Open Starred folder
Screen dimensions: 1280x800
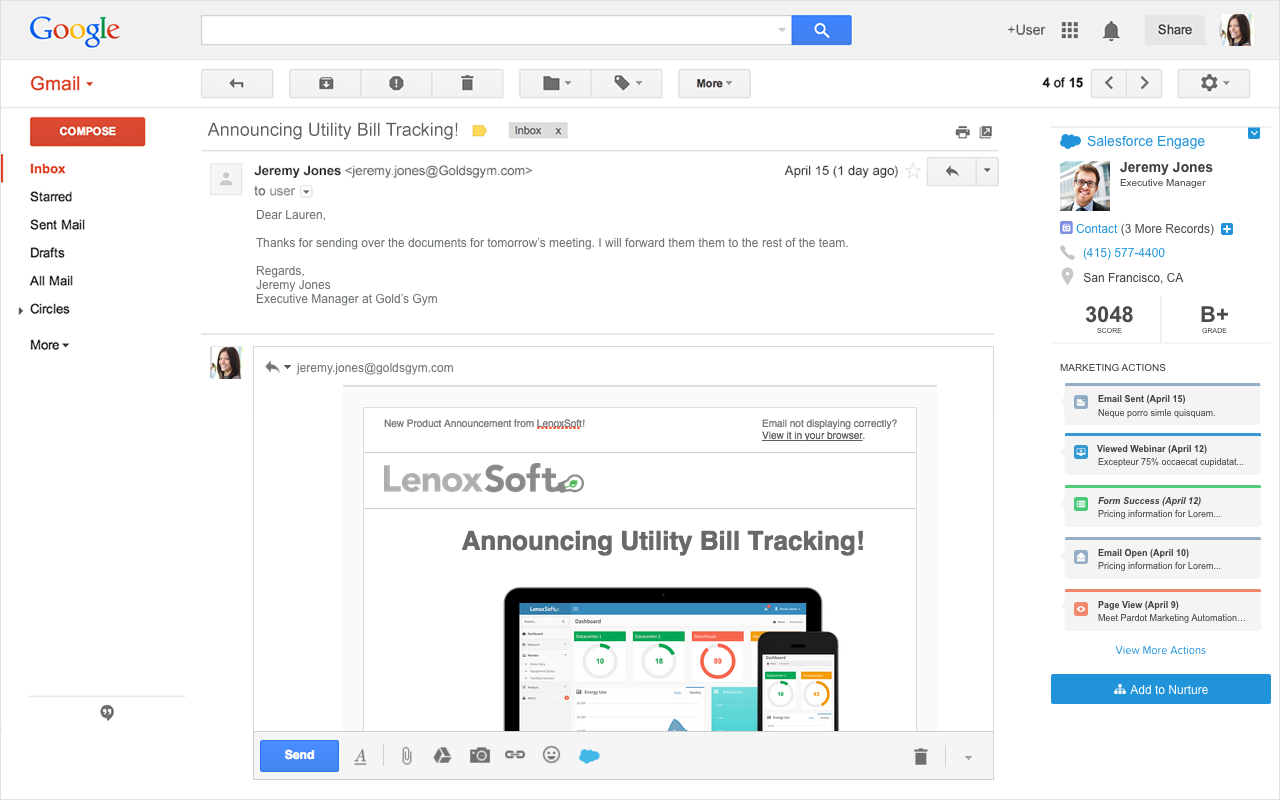(x=51, y=197)
